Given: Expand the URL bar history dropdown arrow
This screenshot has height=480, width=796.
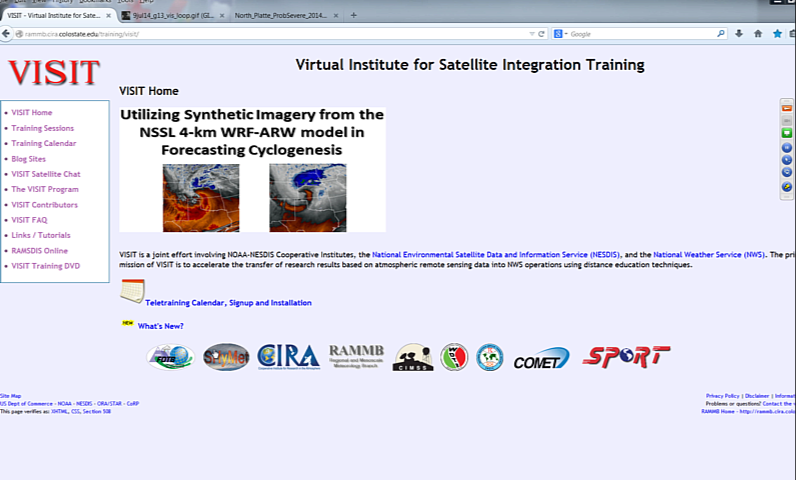Looking at the screenshot, I should (x=531, y=33).
